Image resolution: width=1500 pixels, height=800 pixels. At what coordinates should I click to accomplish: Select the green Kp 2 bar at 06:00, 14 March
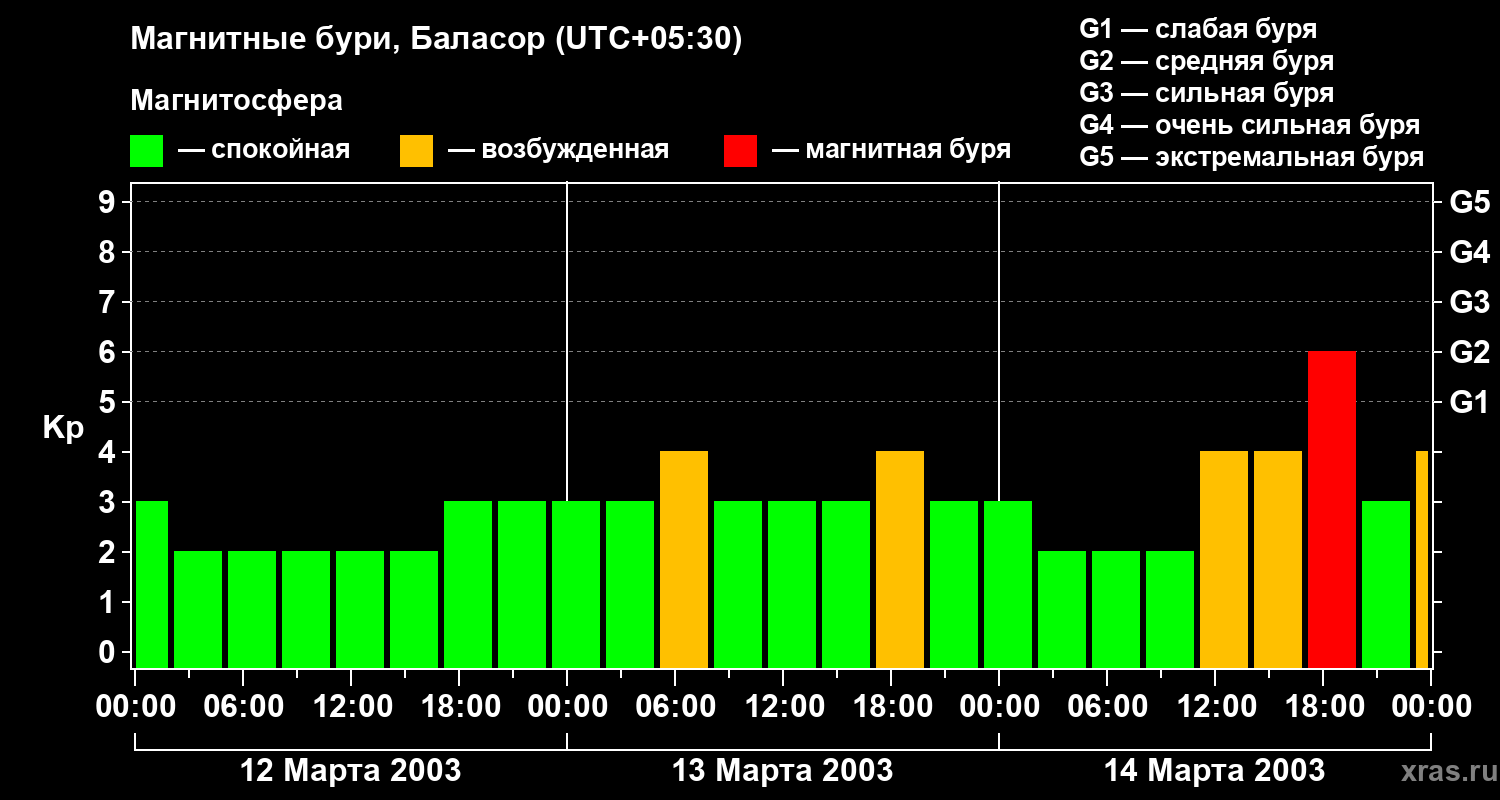click(1116, 610)
